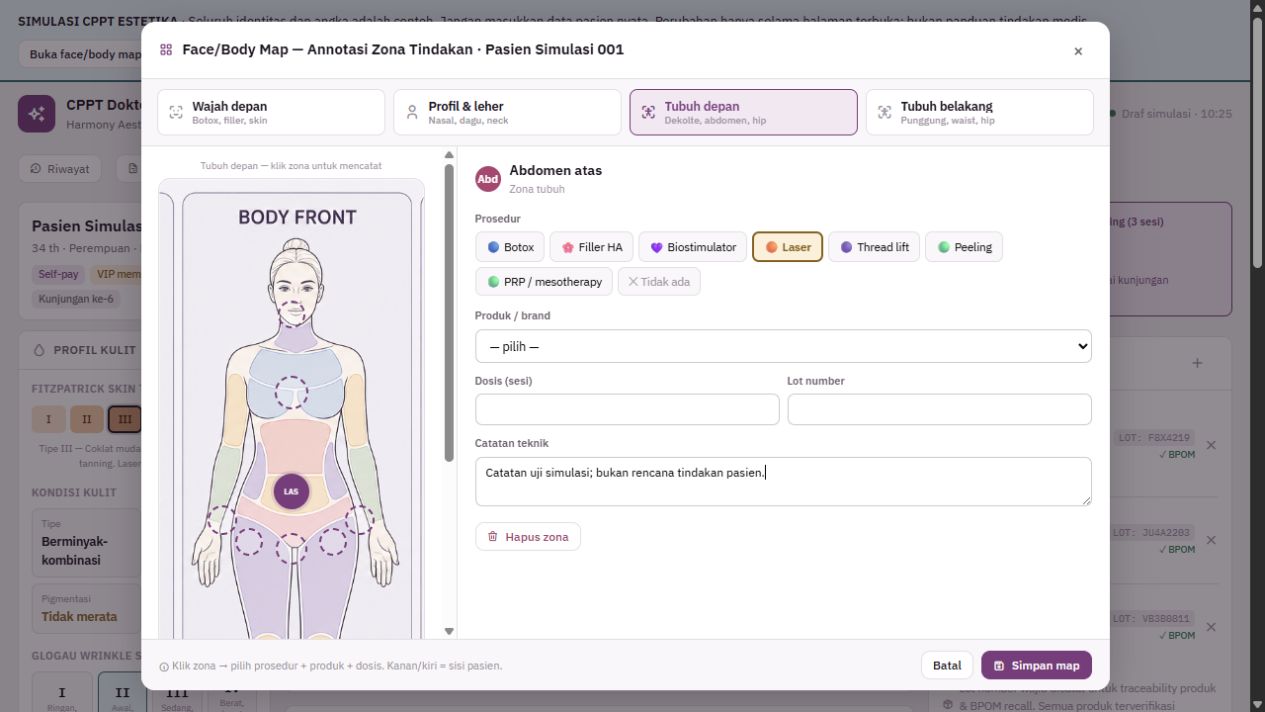Click the LAS marker on the abdomen
Screen dimensions: 1265x712
tap(291, 491)
